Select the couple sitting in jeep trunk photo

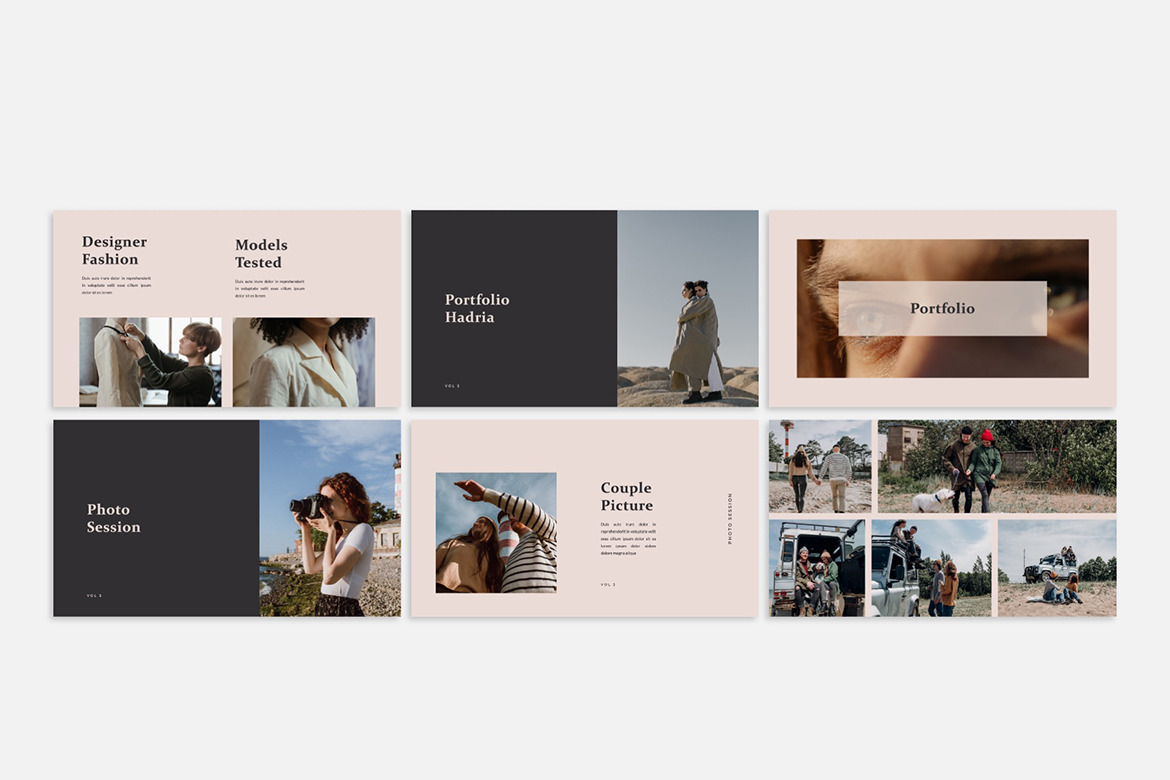pyautogui.click(x=816, y=568)
